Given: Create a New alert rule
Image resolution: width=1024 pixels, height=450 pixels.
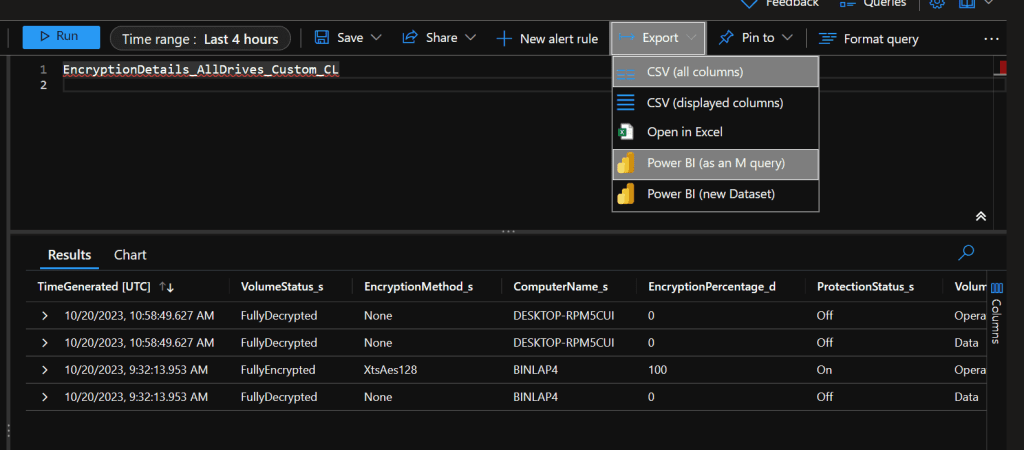Looking at the screenshot, I should 547,38.
